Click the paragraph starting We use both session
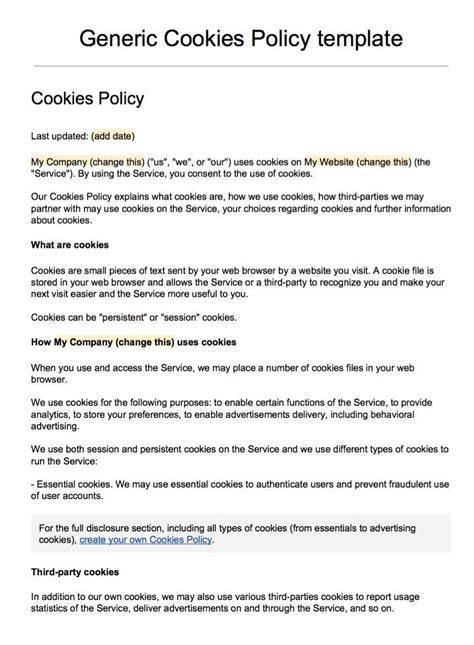The height and width of the screenshot is (645, 474). [x=240, y=455]
